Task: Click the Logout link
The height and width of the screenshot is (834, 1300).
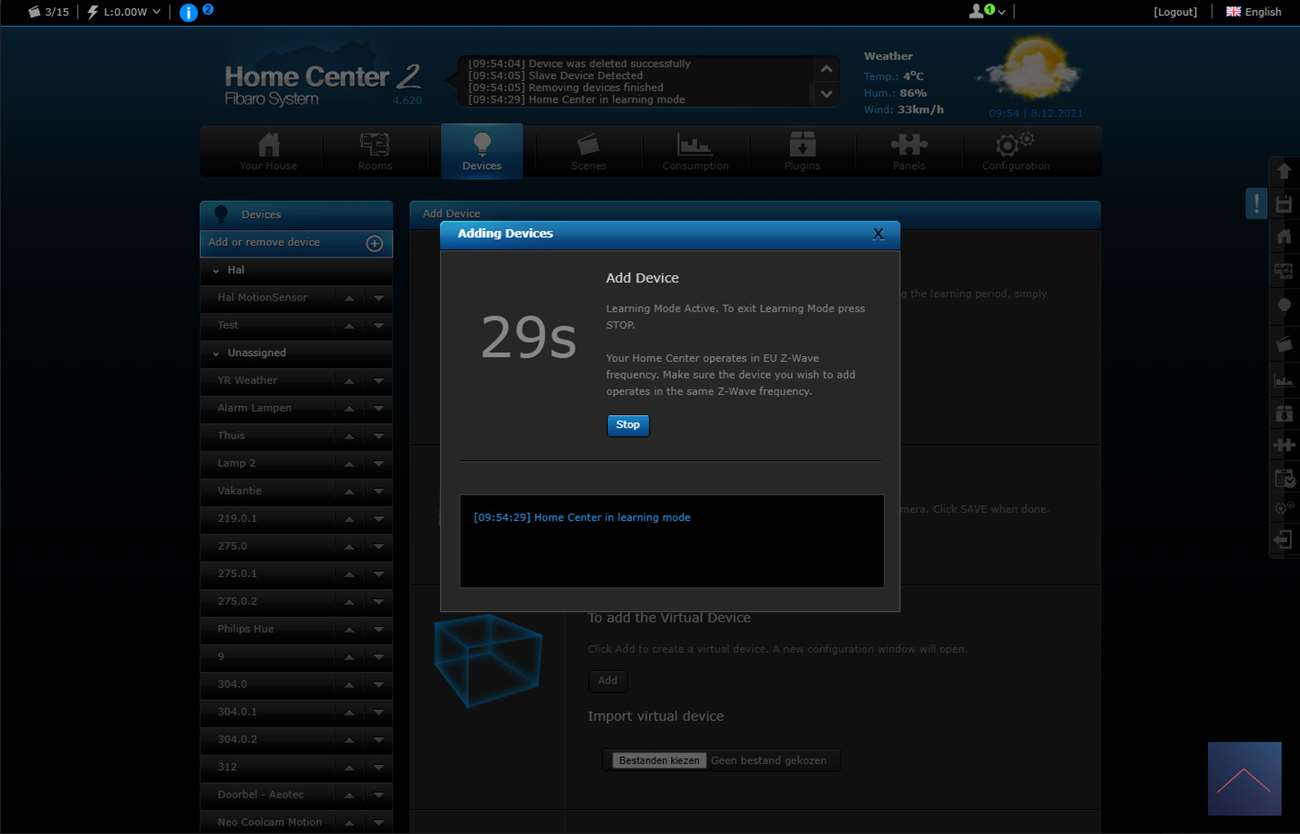Action: tap(1175, 12)
